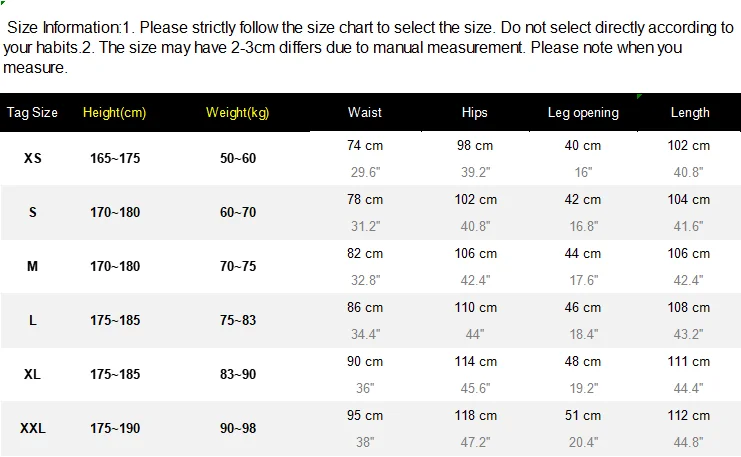The height and width of the screenshot is (457, 741).
Task: Click the Height(cm) column header
Action: [x=115, y=113]
